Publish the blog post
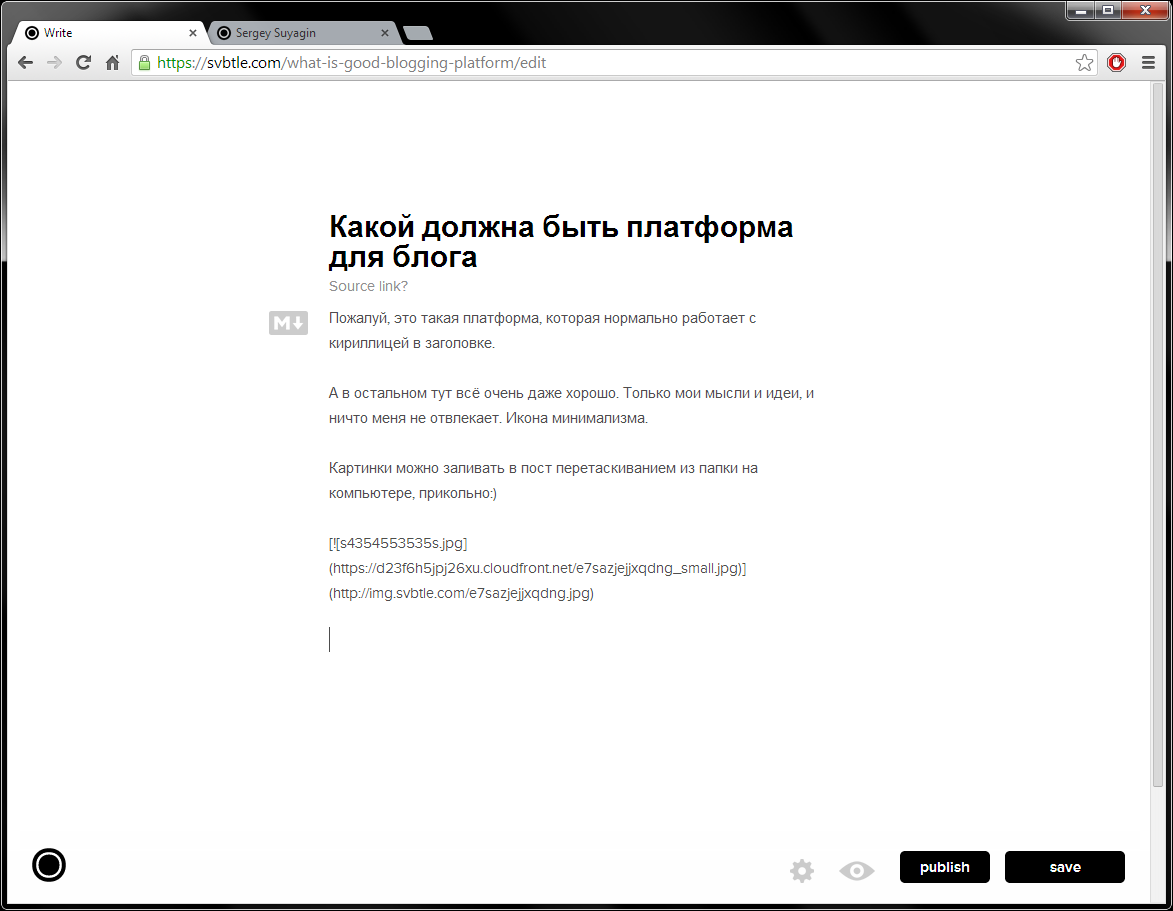 point(944,867)
